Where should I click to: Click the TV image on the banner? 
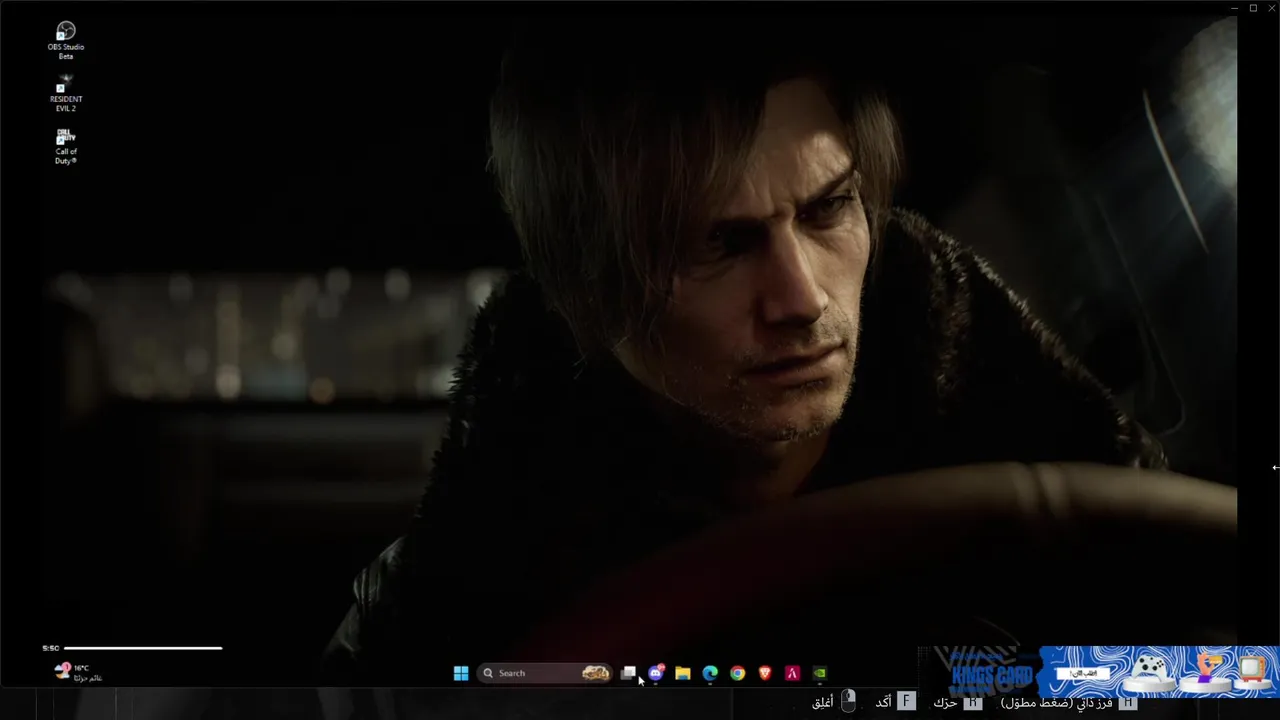click(x=1250, y=668)
